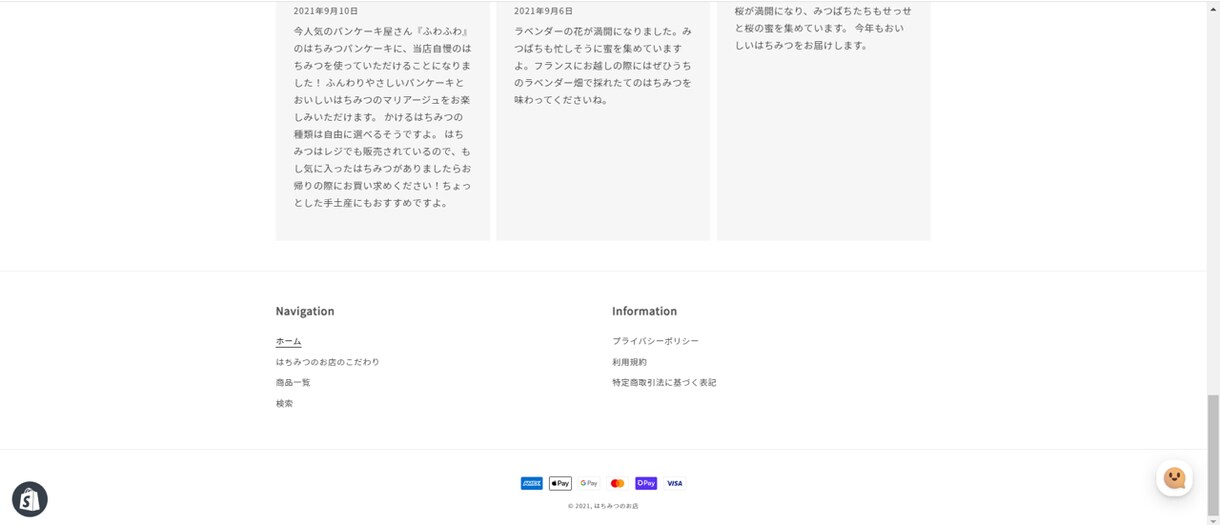
Task: Click the はちみつのお店 copyright link
Action: click(615, 506)
